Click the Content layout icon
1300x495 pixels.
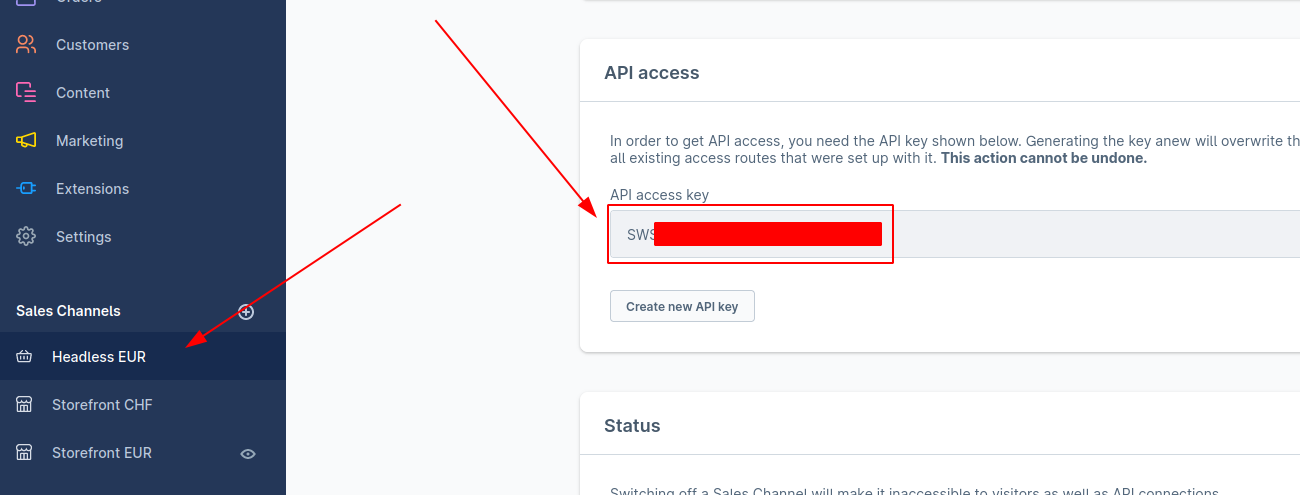click(26, 93)
